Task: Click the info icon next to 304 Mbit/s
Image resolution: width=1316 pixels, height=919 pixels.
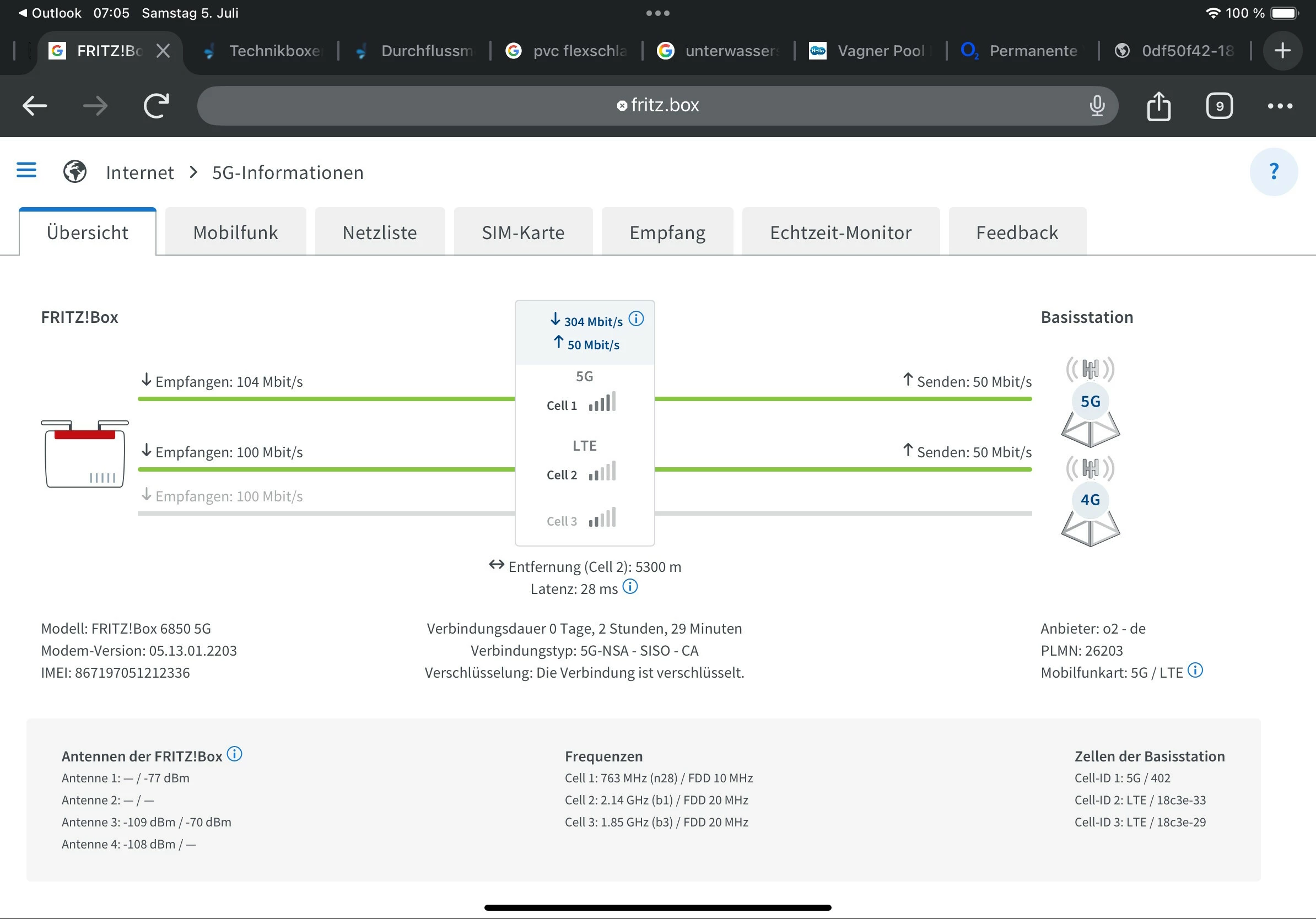Action: [636, 319]
